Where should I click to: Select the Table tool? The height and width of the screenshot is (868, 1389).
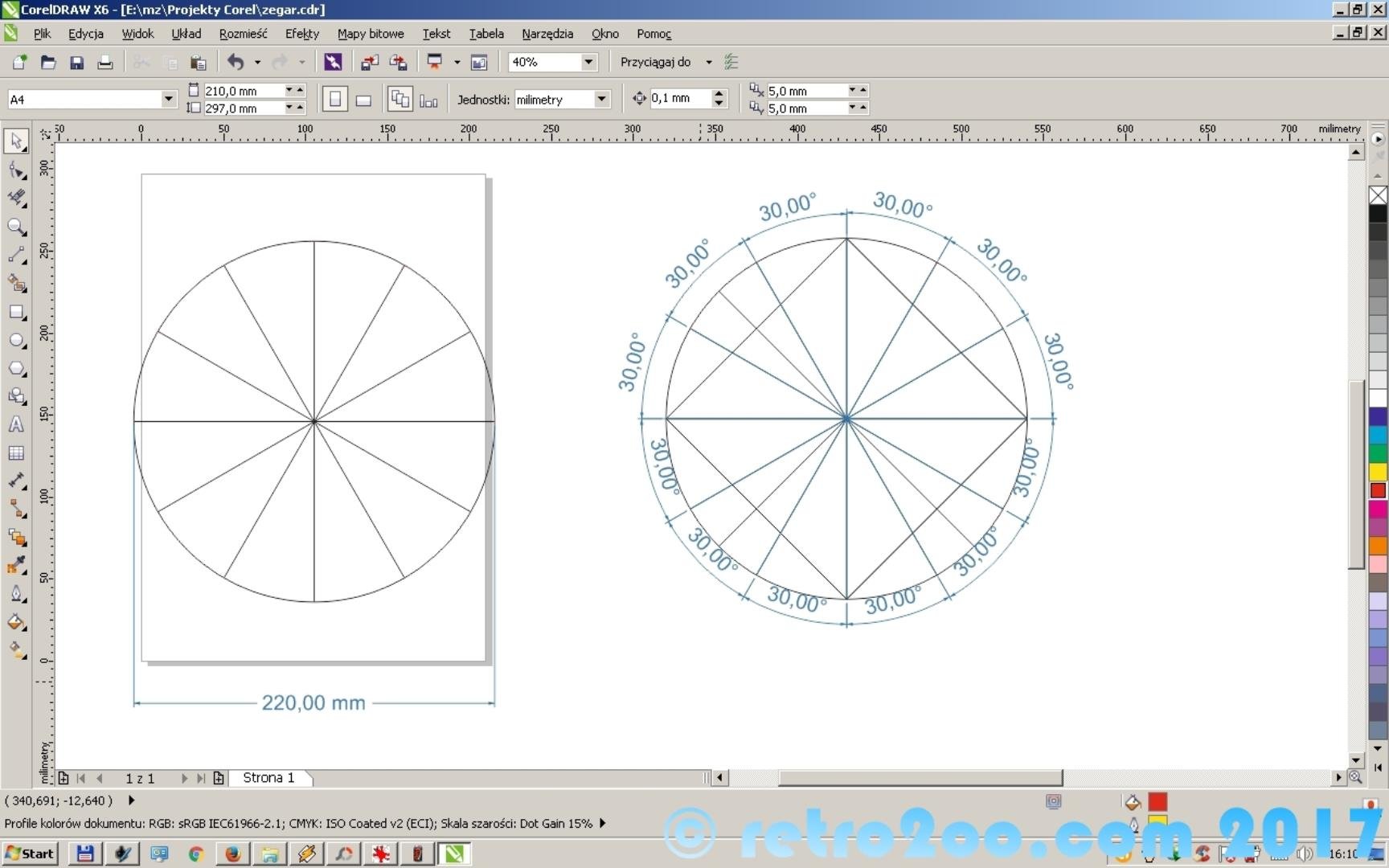15,453
